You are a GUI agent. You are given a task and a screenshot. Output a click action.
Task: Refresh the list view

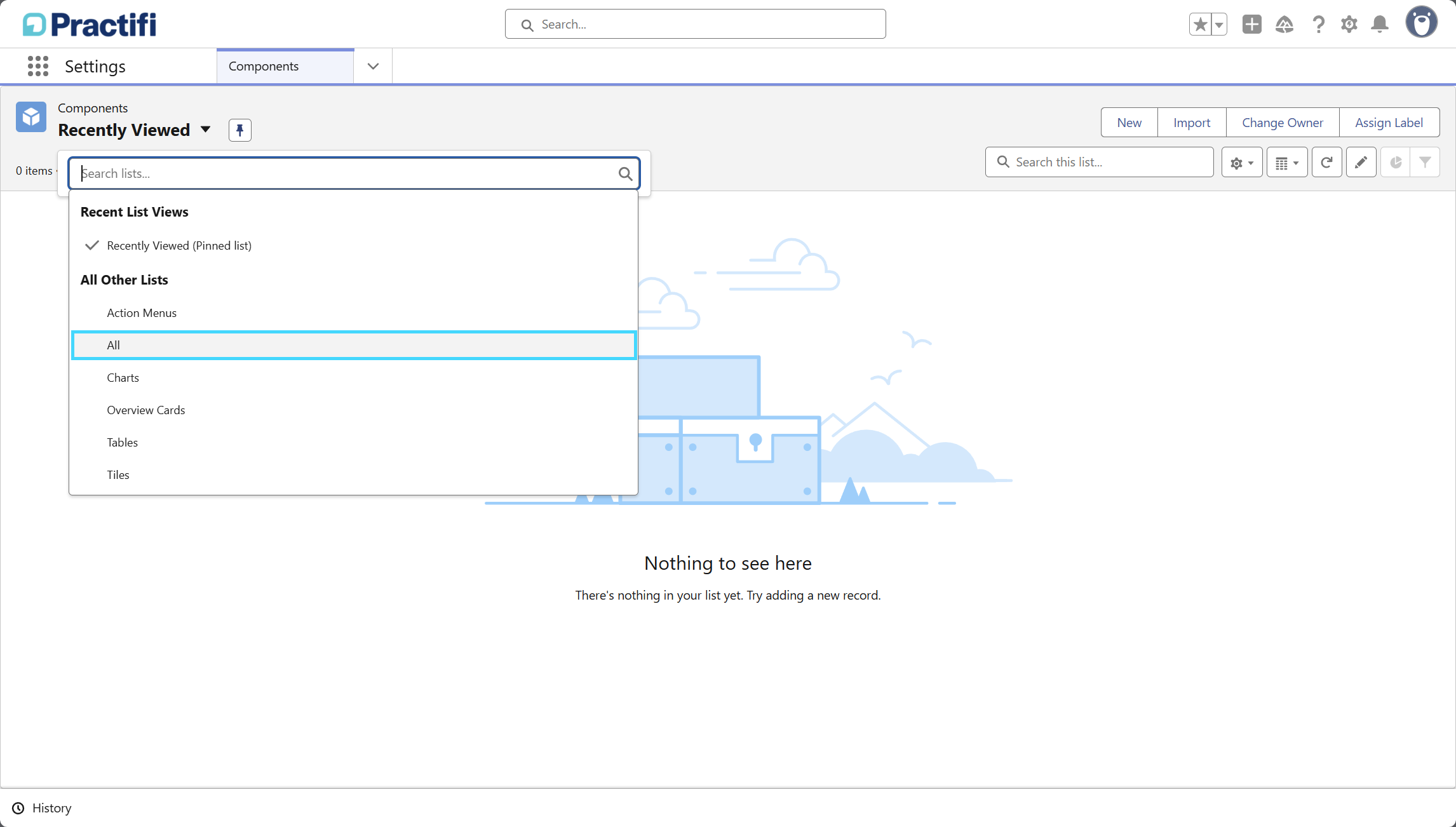point(1327,163)
